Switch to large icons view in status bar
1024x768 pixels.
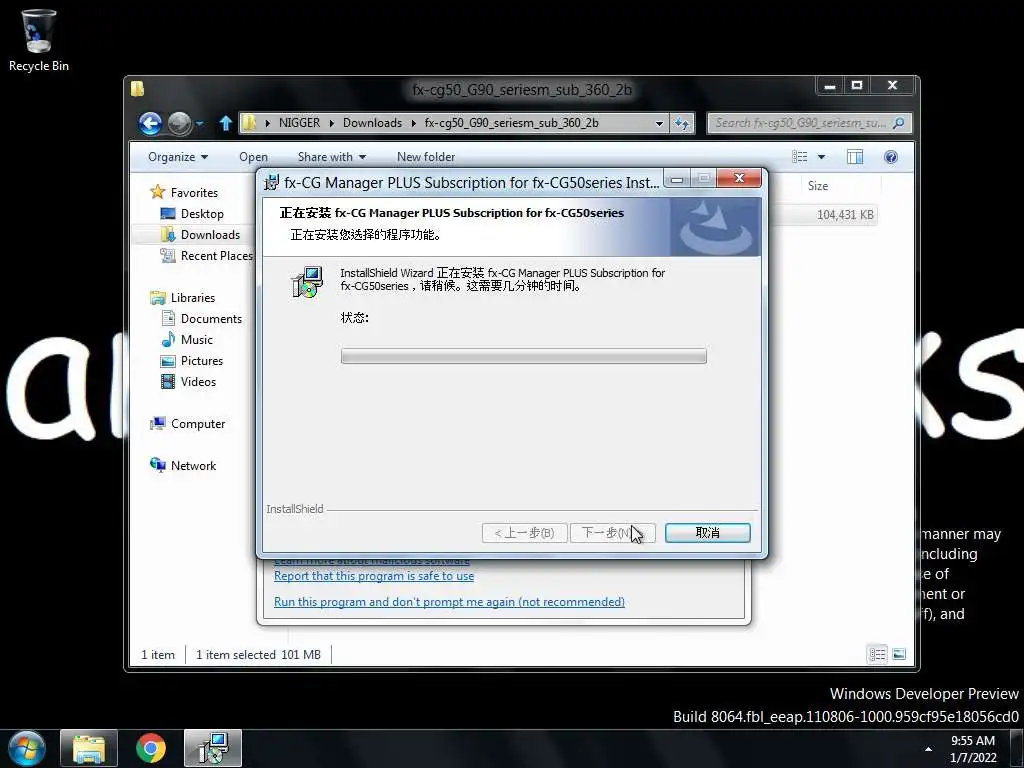899,654
